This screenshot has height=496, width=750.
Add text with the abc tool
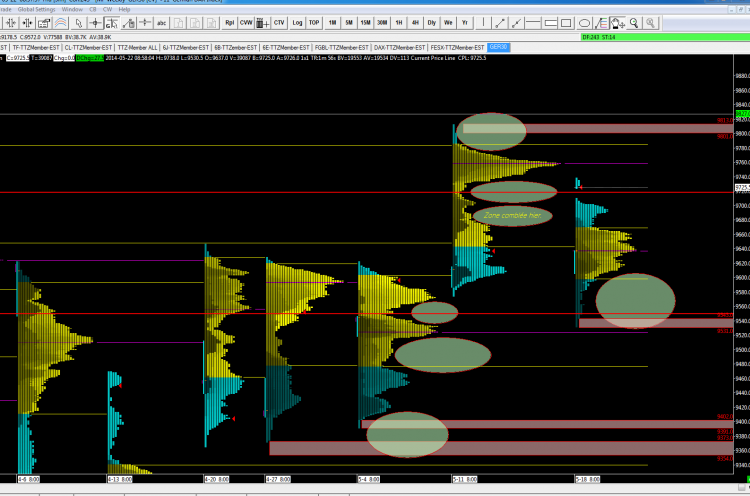pyautogui.click(x=162, y=23)
